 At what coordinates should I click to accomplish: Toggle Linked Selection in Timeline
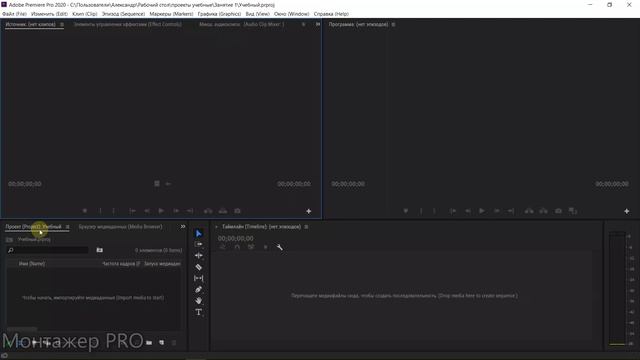coord(251,247)
